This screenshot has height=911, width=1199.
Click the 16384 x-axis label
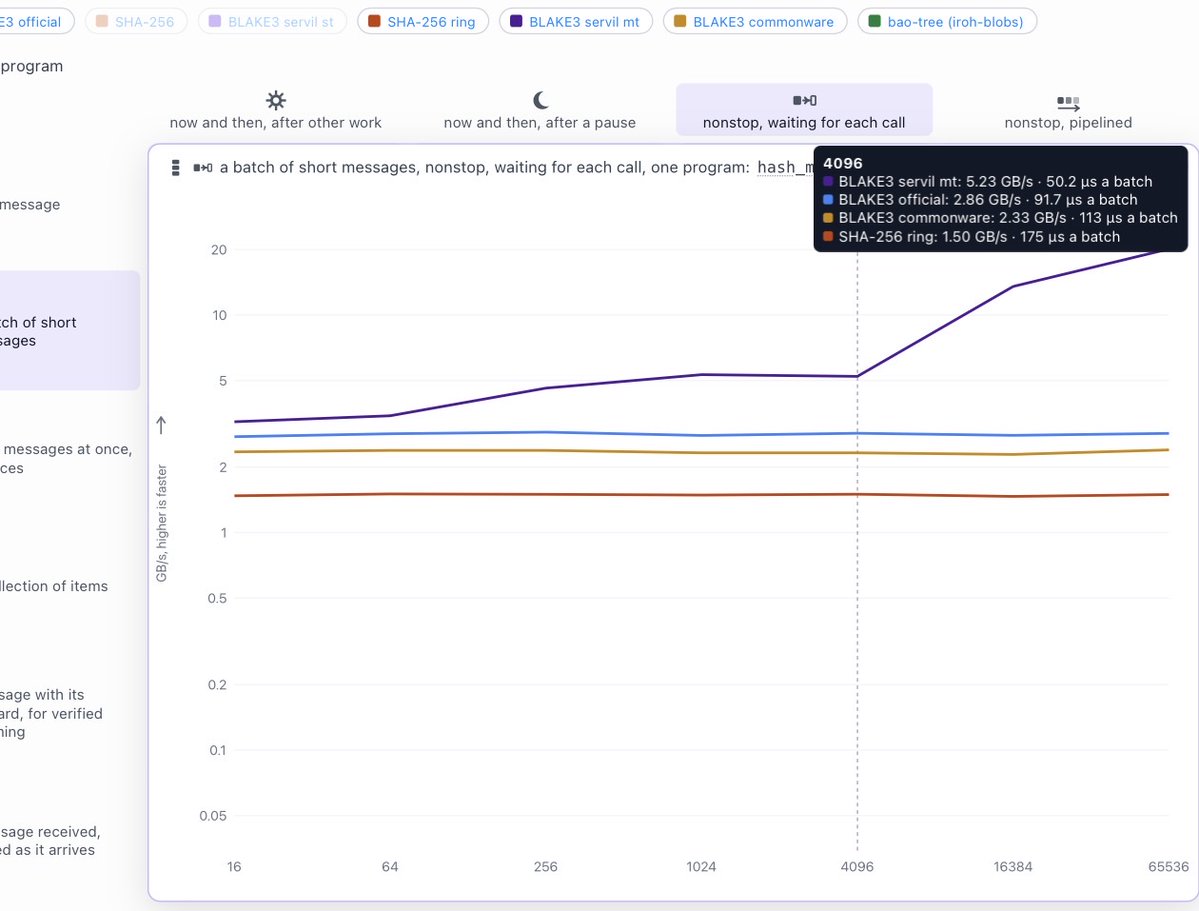1012,867
